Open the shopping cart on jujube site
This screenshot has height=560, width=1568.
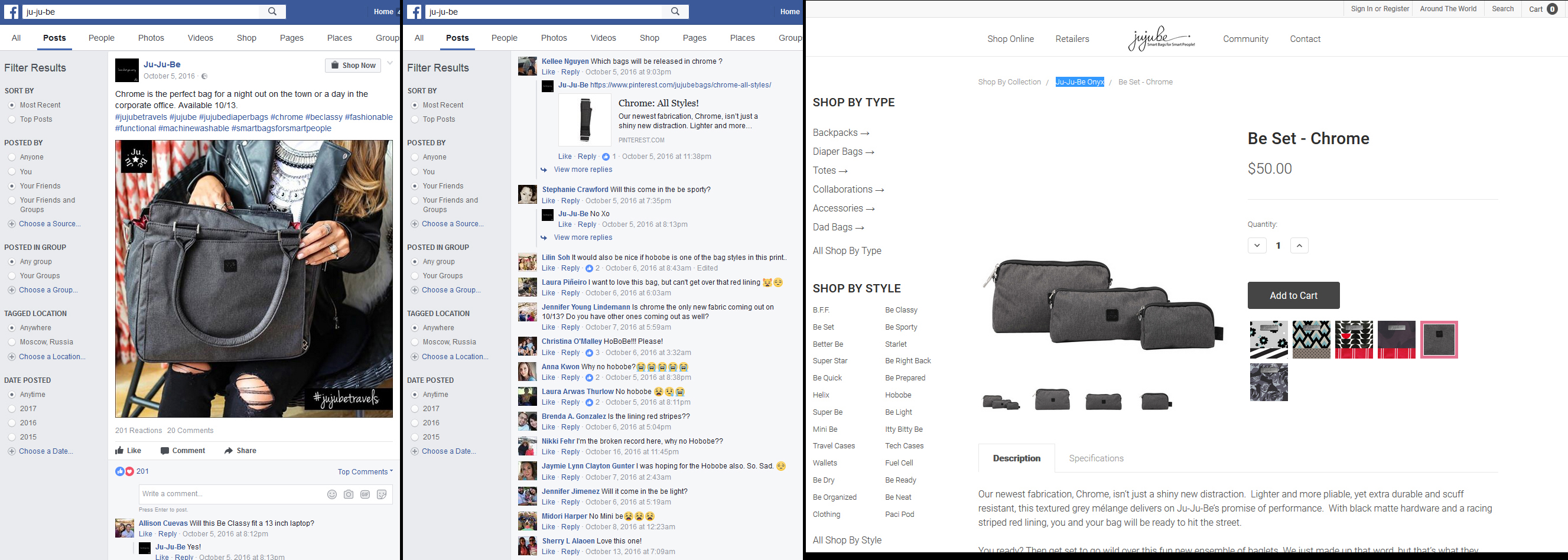[1543, 9]
